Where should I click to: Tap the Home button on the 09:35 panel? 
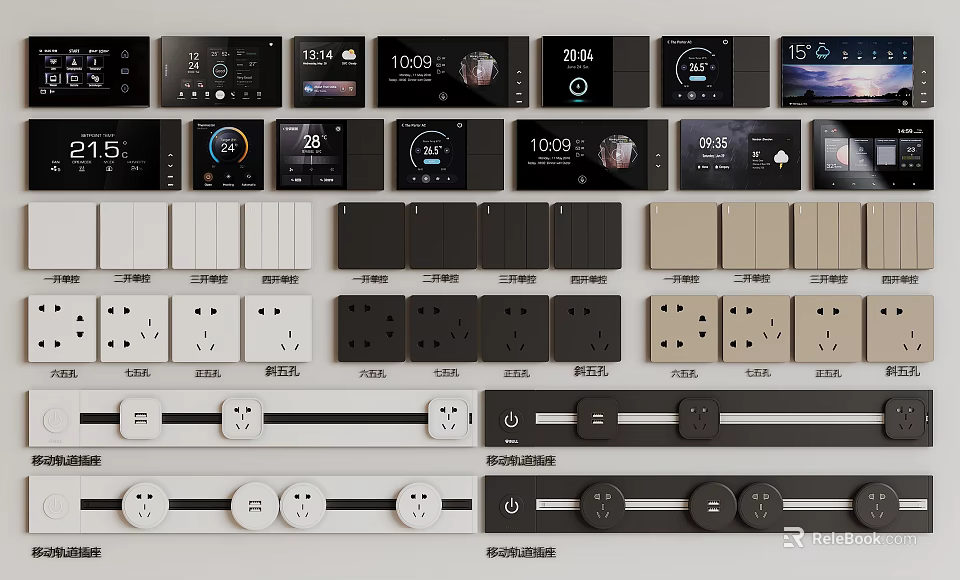pos(703,167)
